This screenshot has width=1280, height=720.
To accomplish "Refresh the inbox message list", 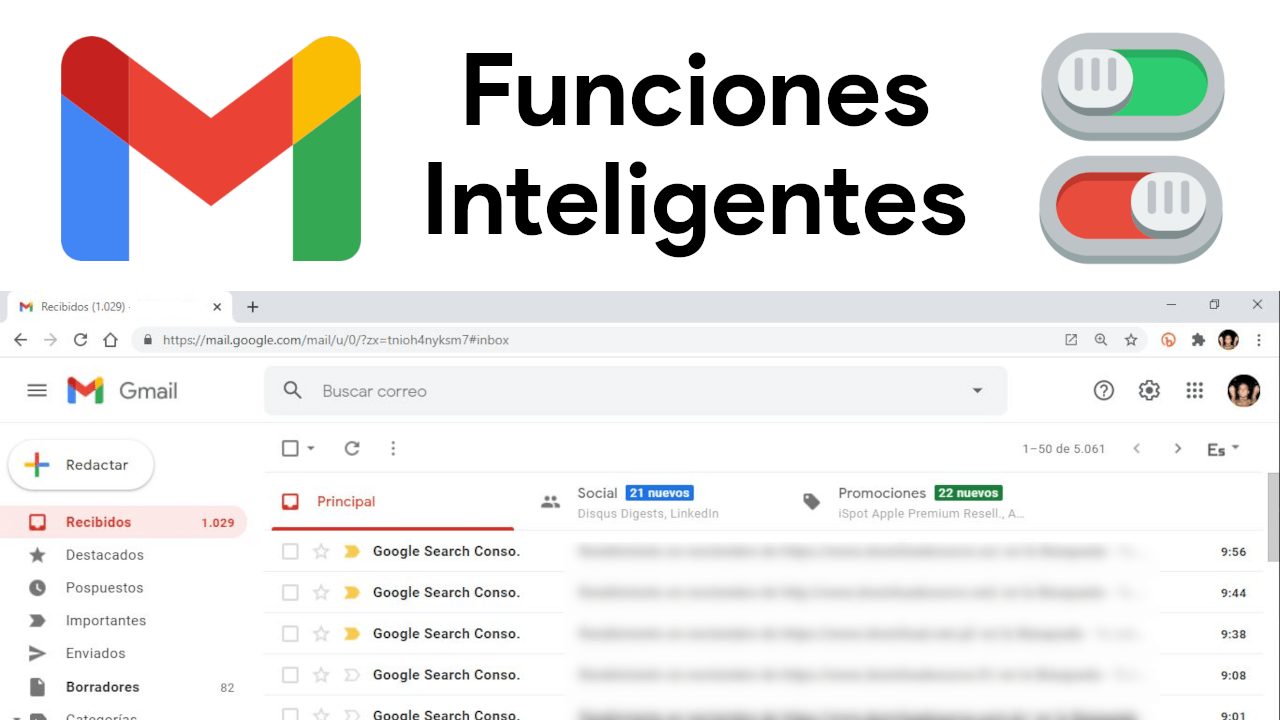I will [x=352, y=449].
